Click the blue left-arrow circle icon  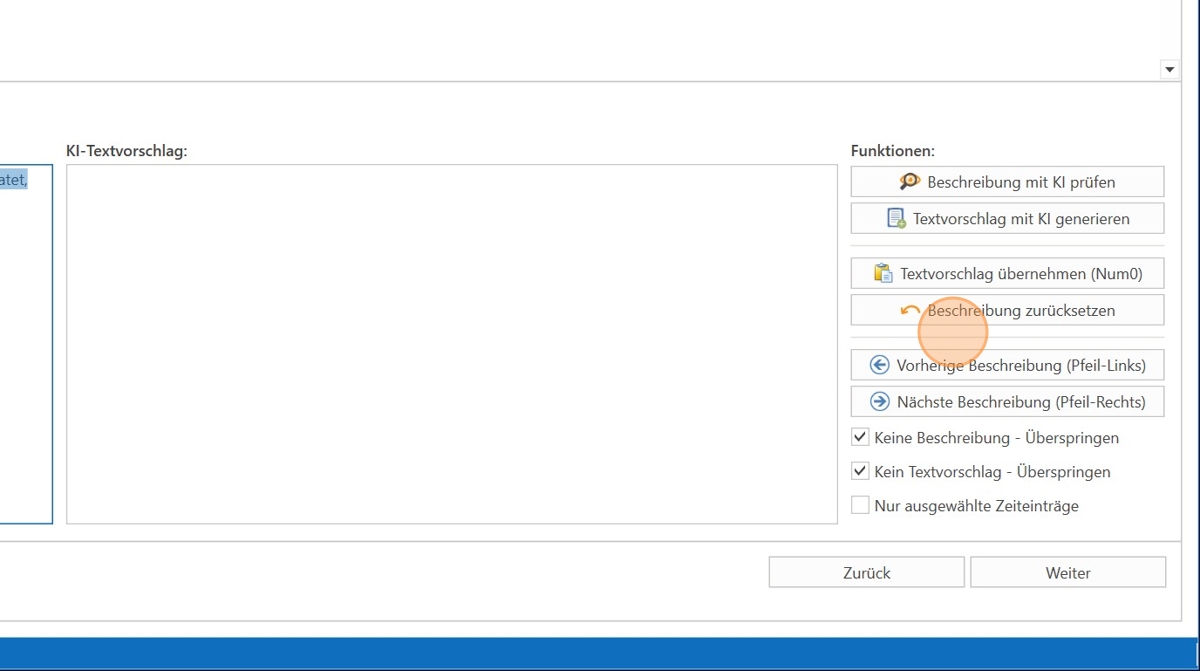[x=880, y=365]
